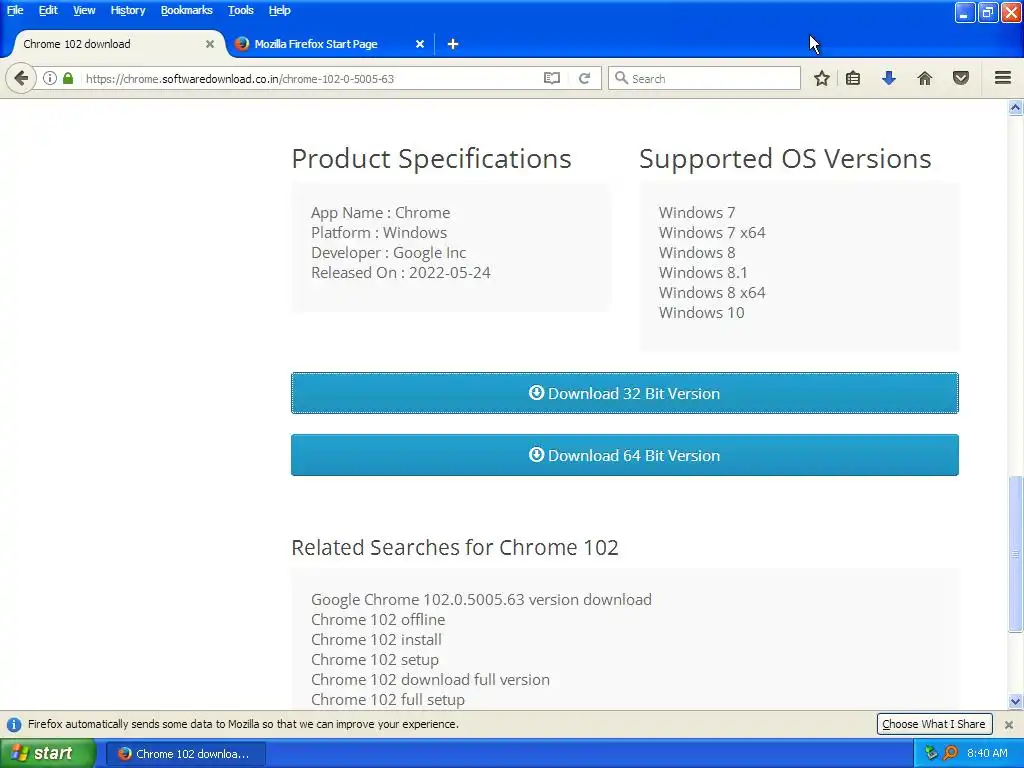Reload the current page
The width and height of the screenshot is (1024, 768).
(584, 78)
